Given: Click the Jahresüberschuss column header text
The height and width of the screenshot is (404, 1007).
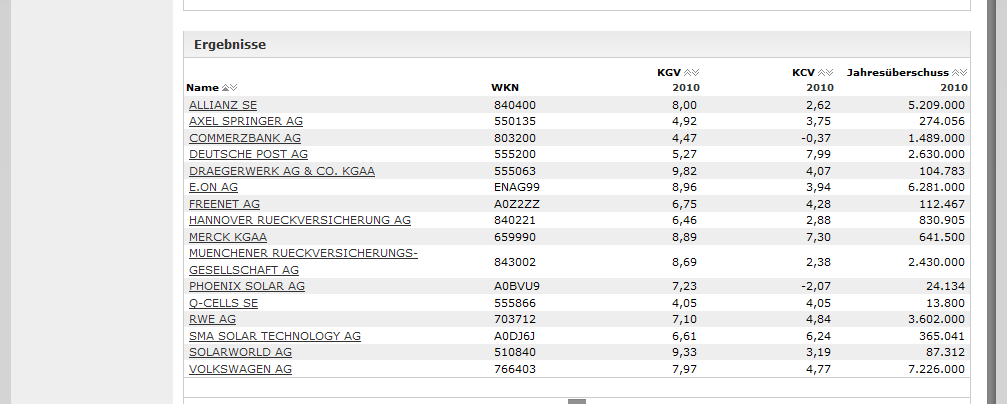Looking at the screenshot, I should tap(897, 73).
